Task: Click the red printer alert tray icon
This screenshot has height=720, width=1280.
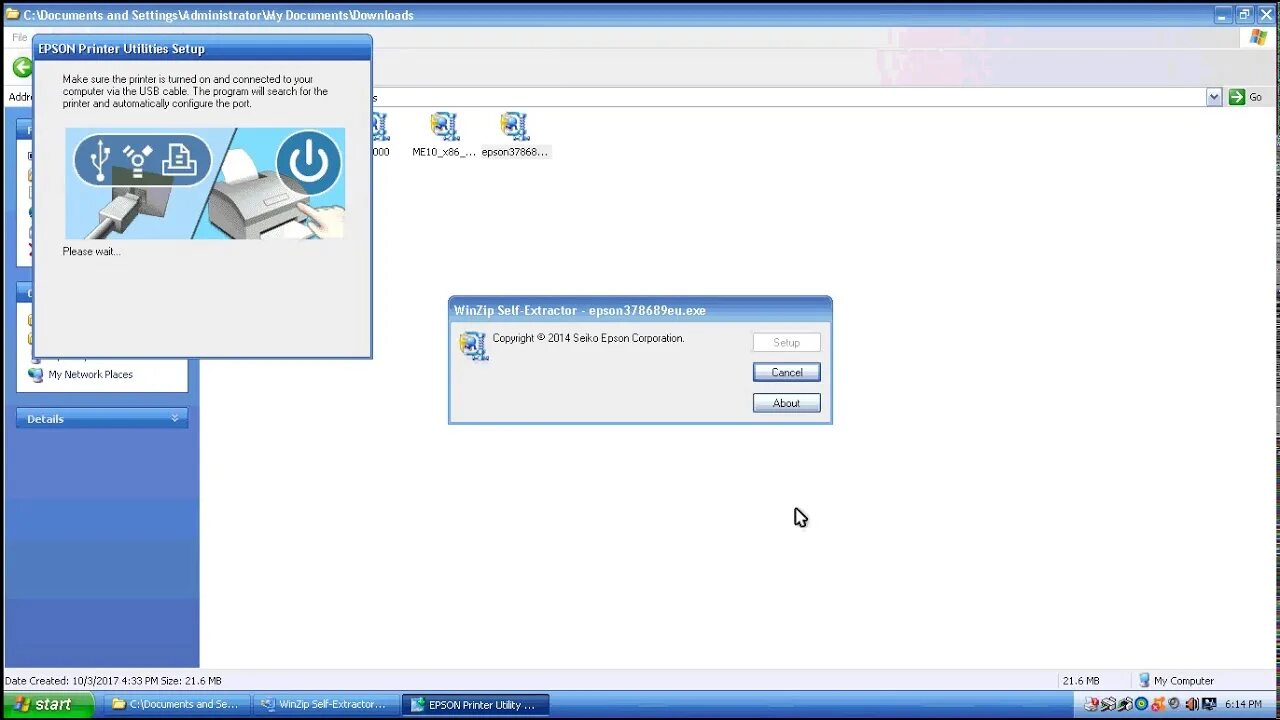Action: 1092,704
